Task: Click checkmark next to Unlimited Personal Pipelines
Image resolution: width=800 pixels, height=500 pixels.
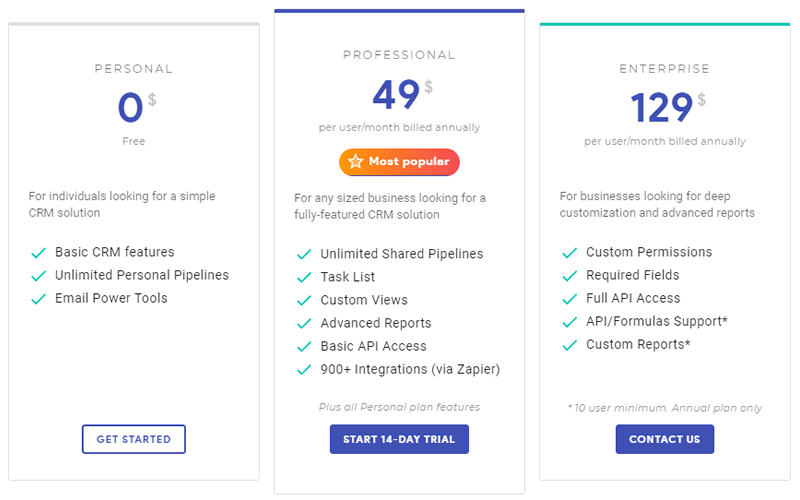Action: [x=39, y=276]
